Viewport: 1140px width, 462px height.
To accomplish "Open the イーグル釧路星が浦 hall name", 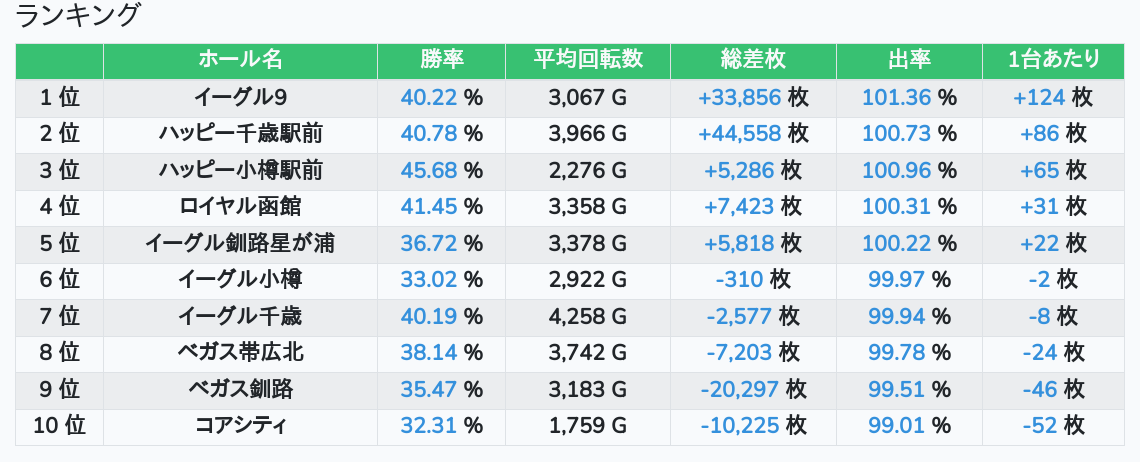I will 240,243.
